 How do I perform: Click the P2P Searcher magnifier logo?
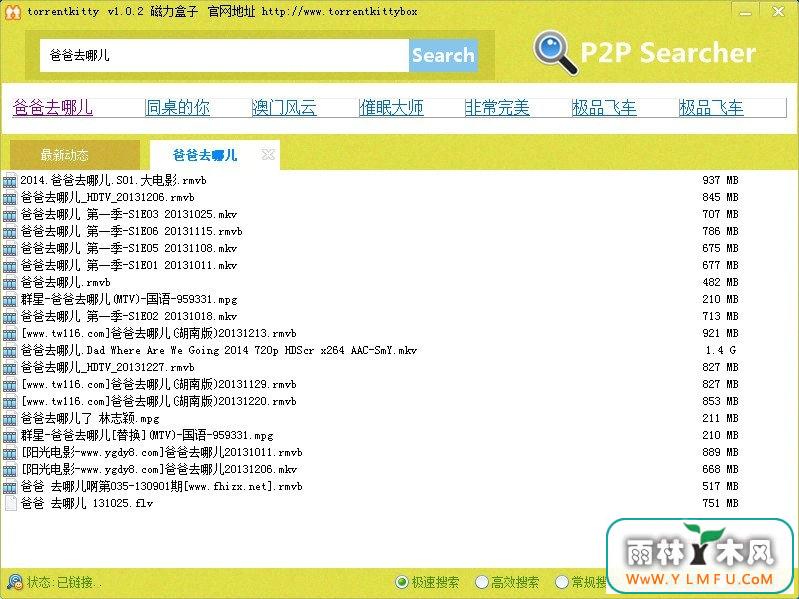555,52
